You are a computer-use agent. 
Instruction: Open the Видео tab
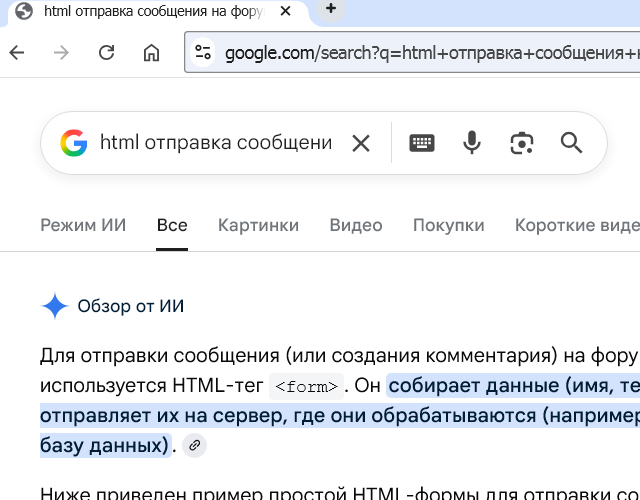[x=356, y=225]
